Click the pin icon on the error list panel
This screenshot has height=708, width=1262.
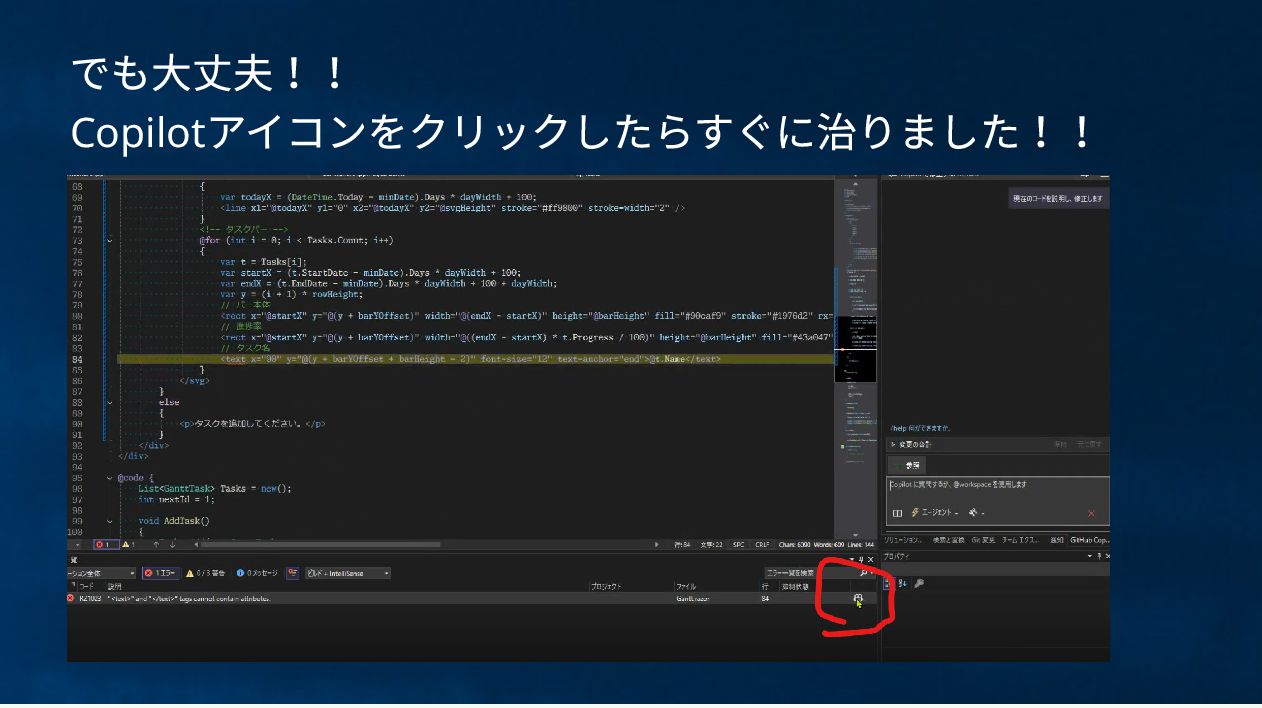pyautogui.click(x=861, y=559)
